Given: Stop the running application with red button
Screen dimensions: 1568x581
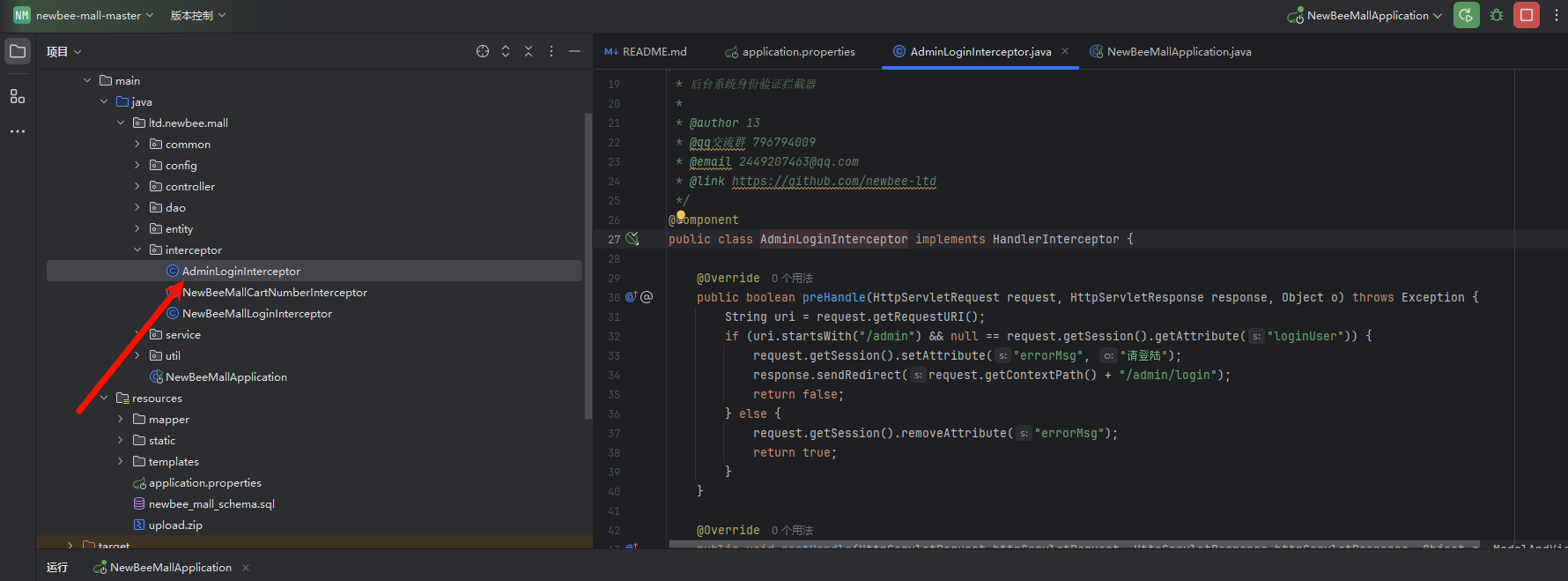Looking at the screenshot, I should coord(1527,16).
